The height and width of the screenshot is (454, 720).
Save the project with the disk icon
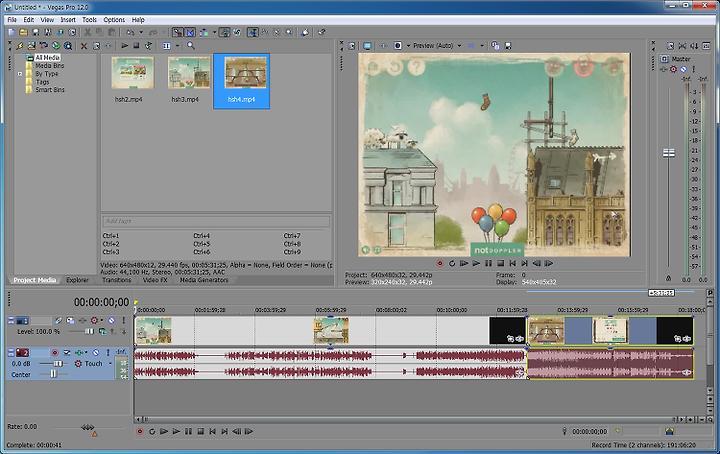35,32
